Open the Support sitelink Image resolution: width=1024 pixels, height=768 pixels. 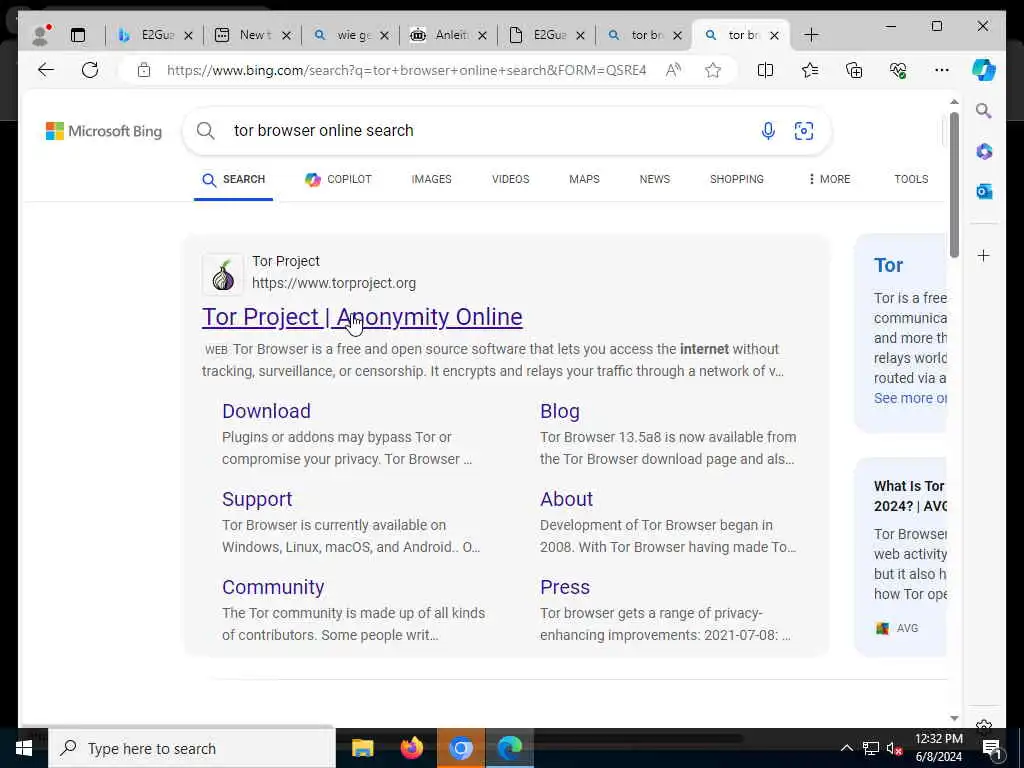click(x=257, y=499)
